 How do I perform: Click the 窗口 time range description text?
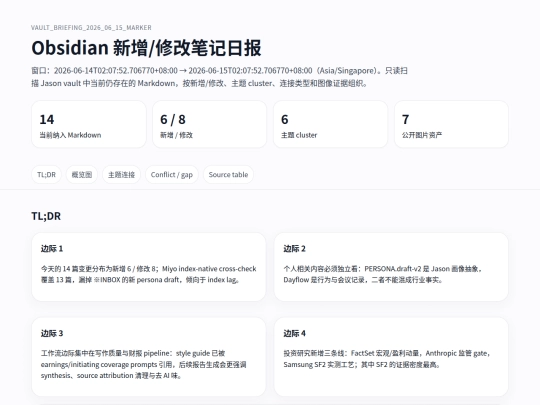pyautogui.click(x=219, y=77)
